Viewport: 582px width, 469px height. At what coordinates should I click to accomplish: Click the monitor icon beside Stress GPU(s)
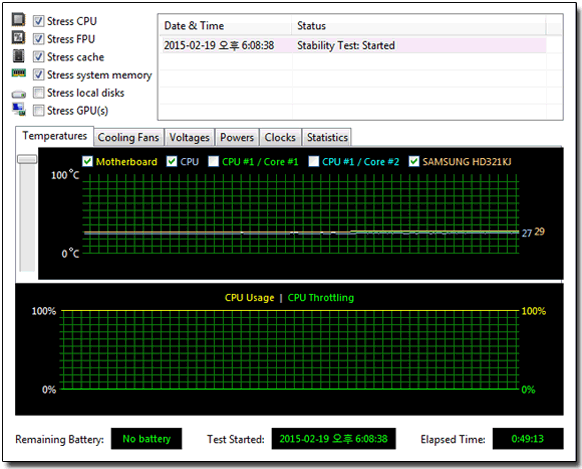[x=19, y=109]
